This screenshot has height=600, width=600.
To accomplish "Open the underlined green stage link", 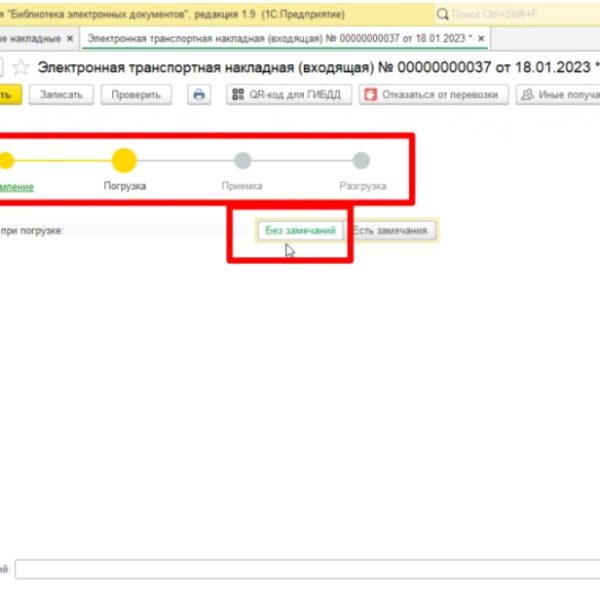I will pyautogui.click(x=16, y=187).
